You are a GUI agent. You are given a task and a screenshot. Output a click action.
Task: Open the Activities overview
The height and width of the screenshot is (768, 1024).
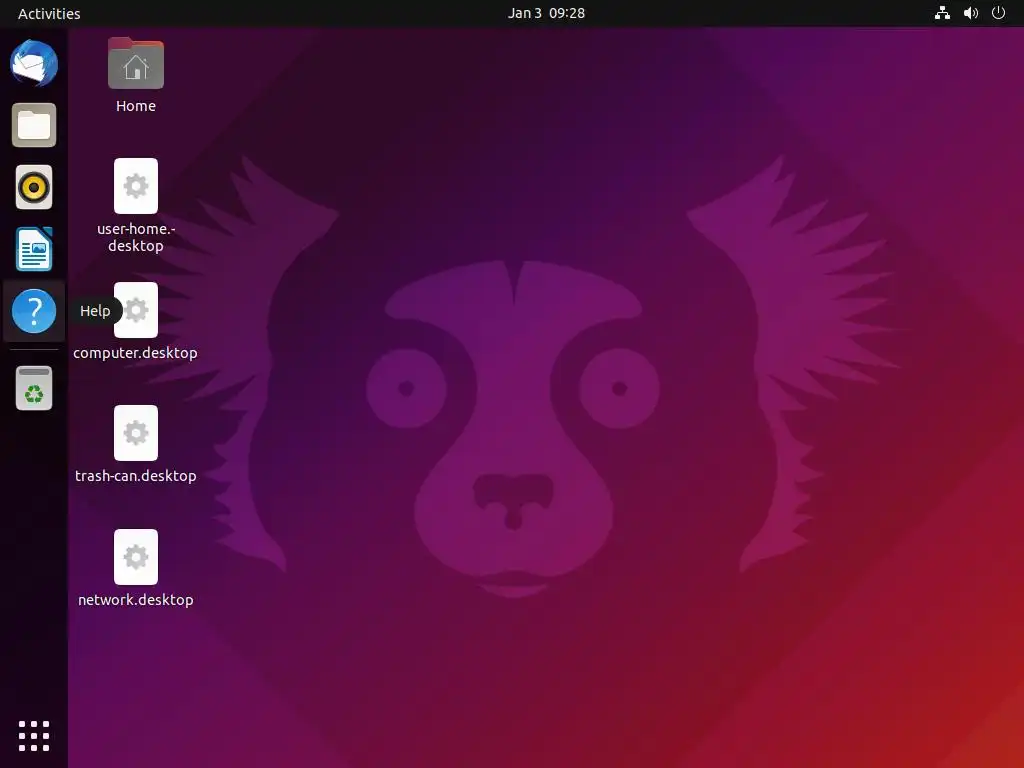click(49, 14)
